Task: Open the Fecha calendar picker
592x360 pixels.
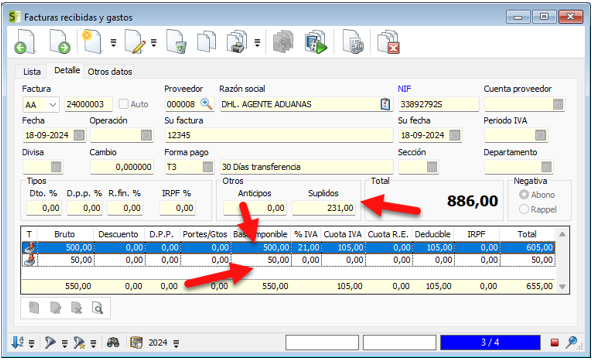Action: [x=79, y=135]
